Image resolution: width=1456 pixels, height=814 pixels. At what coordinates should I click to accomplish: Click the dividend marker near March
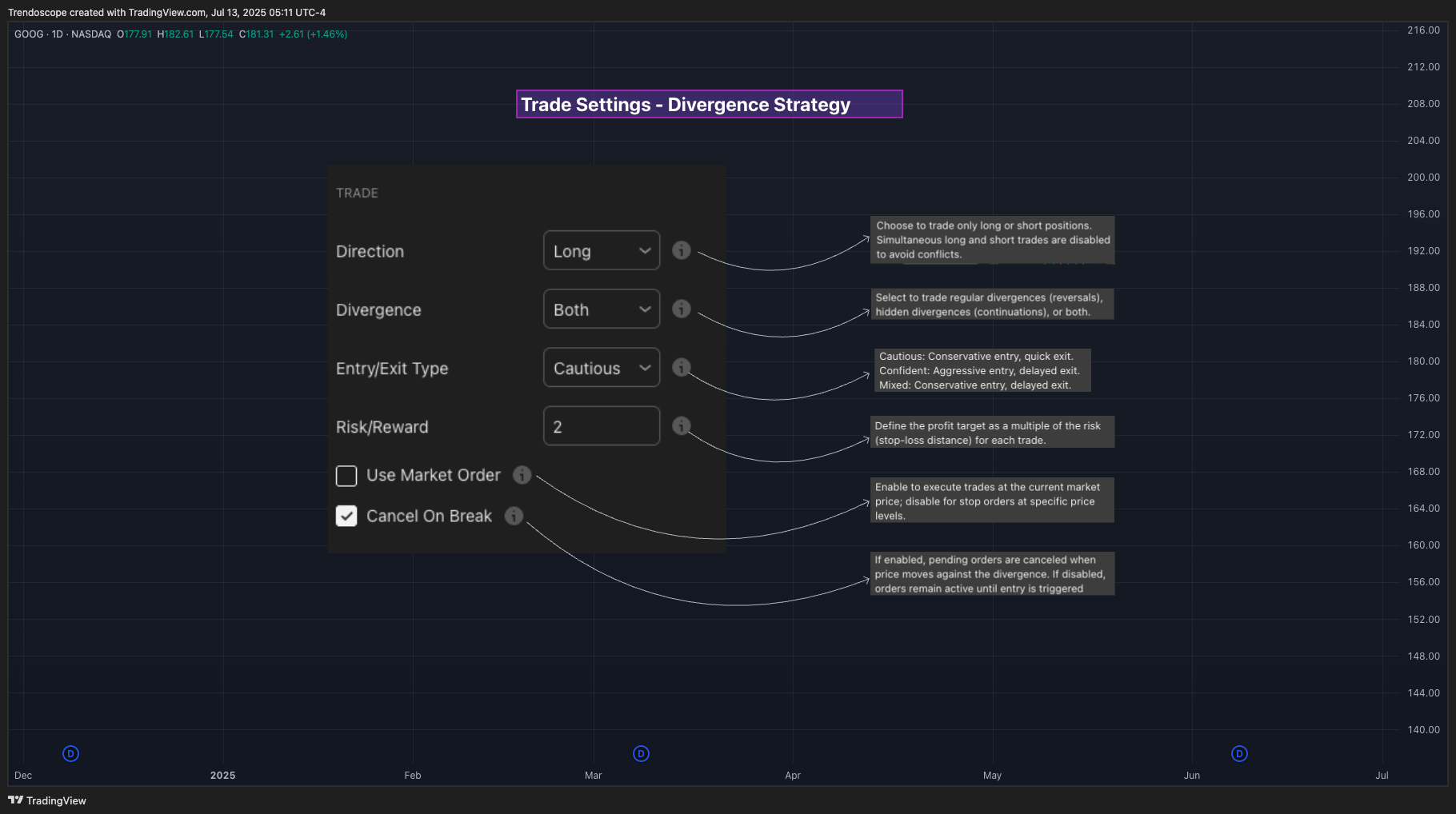[x=641, y=753]
